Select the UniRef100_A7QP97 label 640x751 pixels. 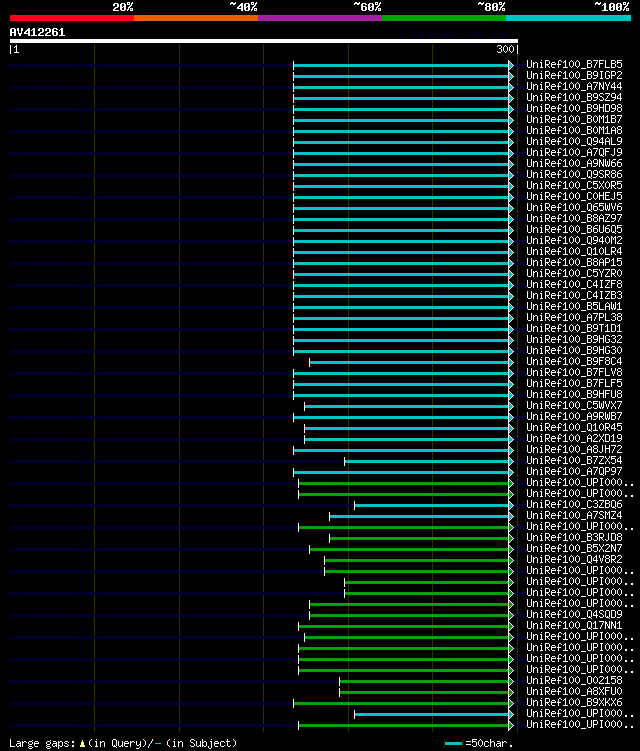coord(574,472)
